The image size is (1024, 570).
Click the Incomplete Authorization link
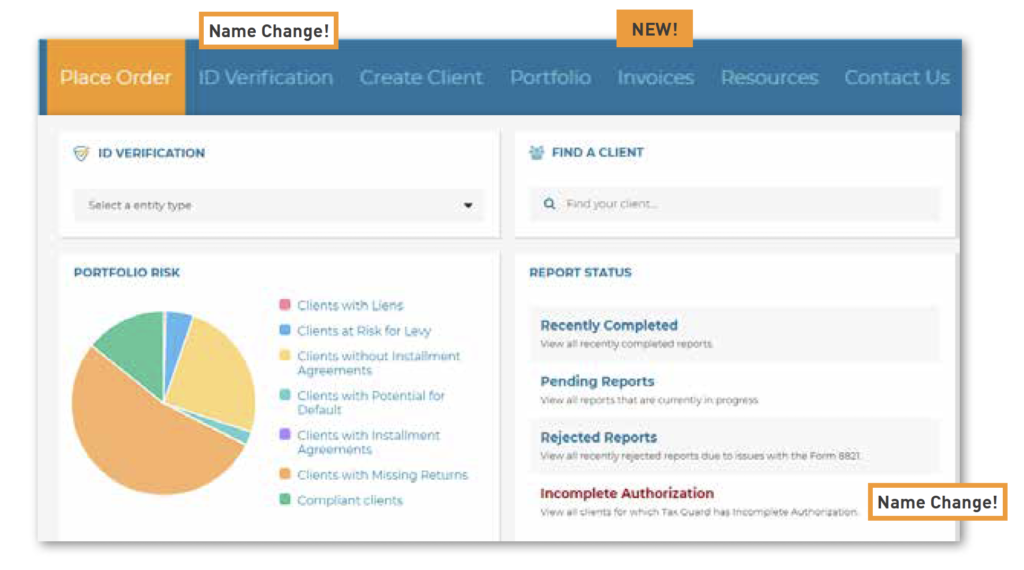(x=627, y=493)
